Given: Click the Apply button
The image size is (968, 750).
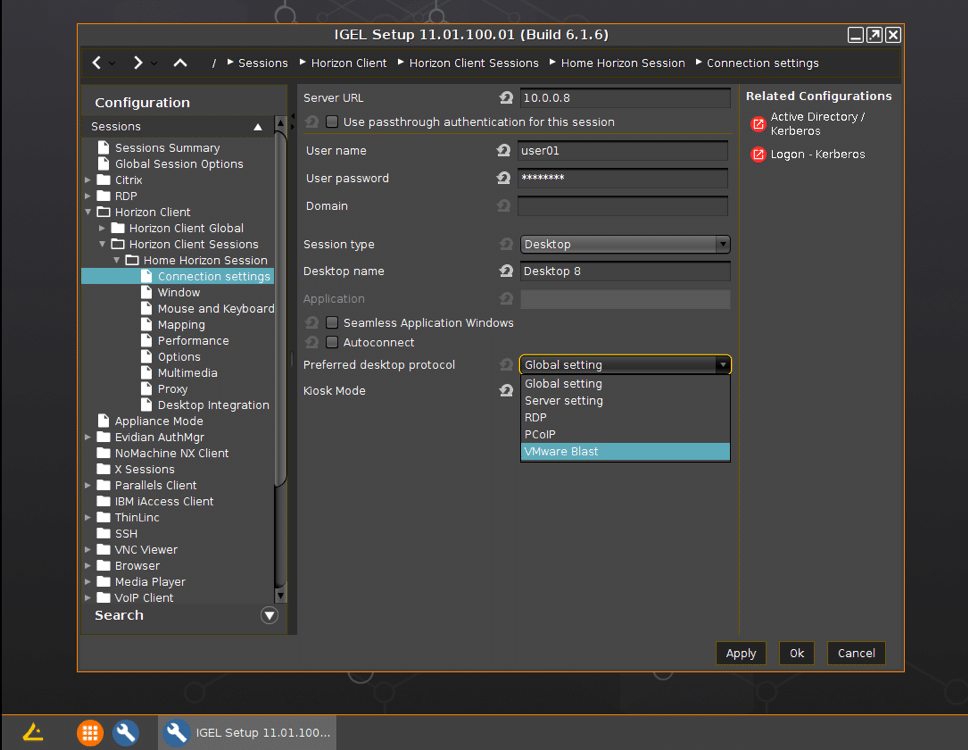Looking at the screenshot, I should point(741,653).
